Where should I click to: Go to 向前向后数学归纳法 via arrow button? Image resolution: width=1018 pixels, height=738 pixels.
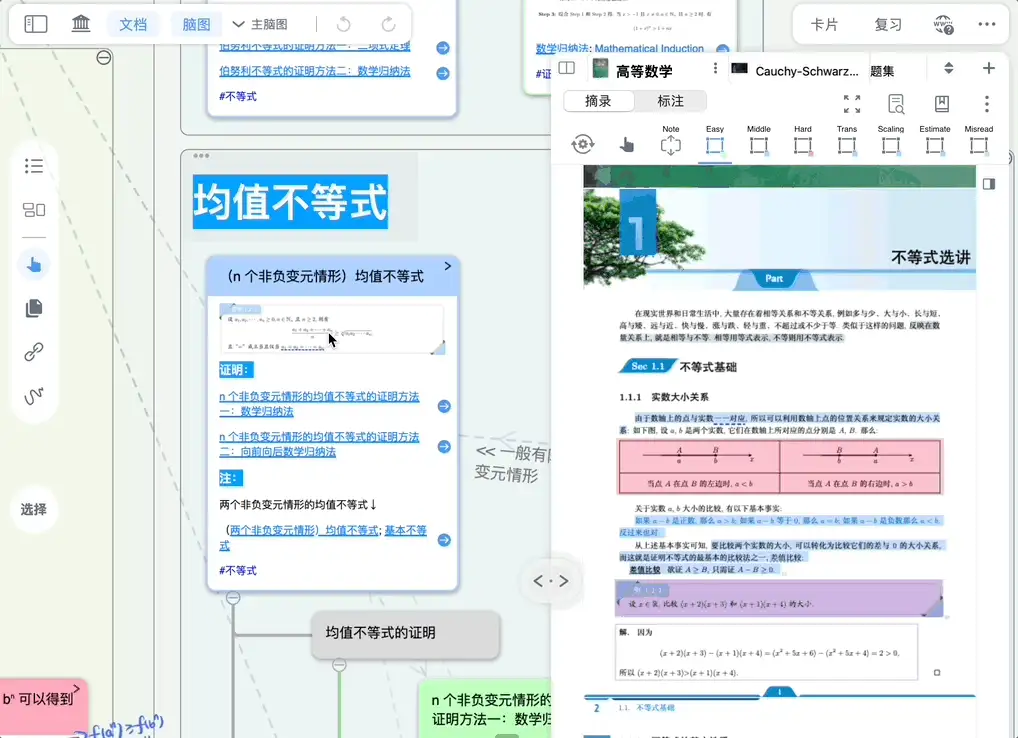click(x=444, y=447)
